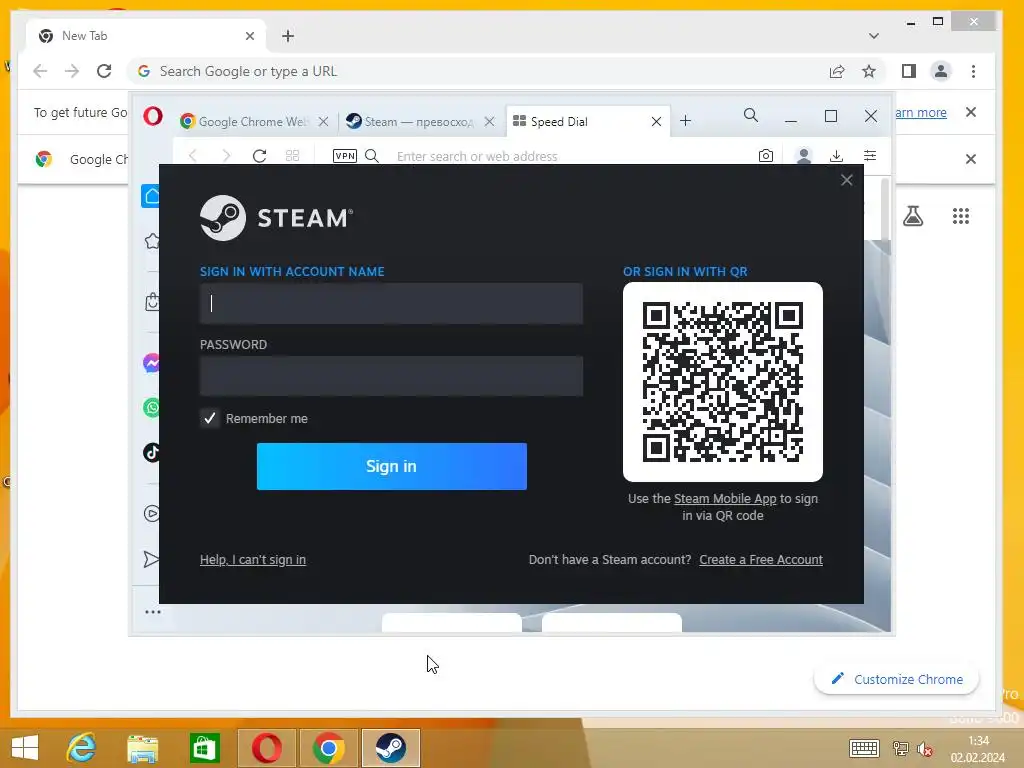Reload the page in Opera
Viewport: 1024px width, 768px height.
click(x=259, y=155)
